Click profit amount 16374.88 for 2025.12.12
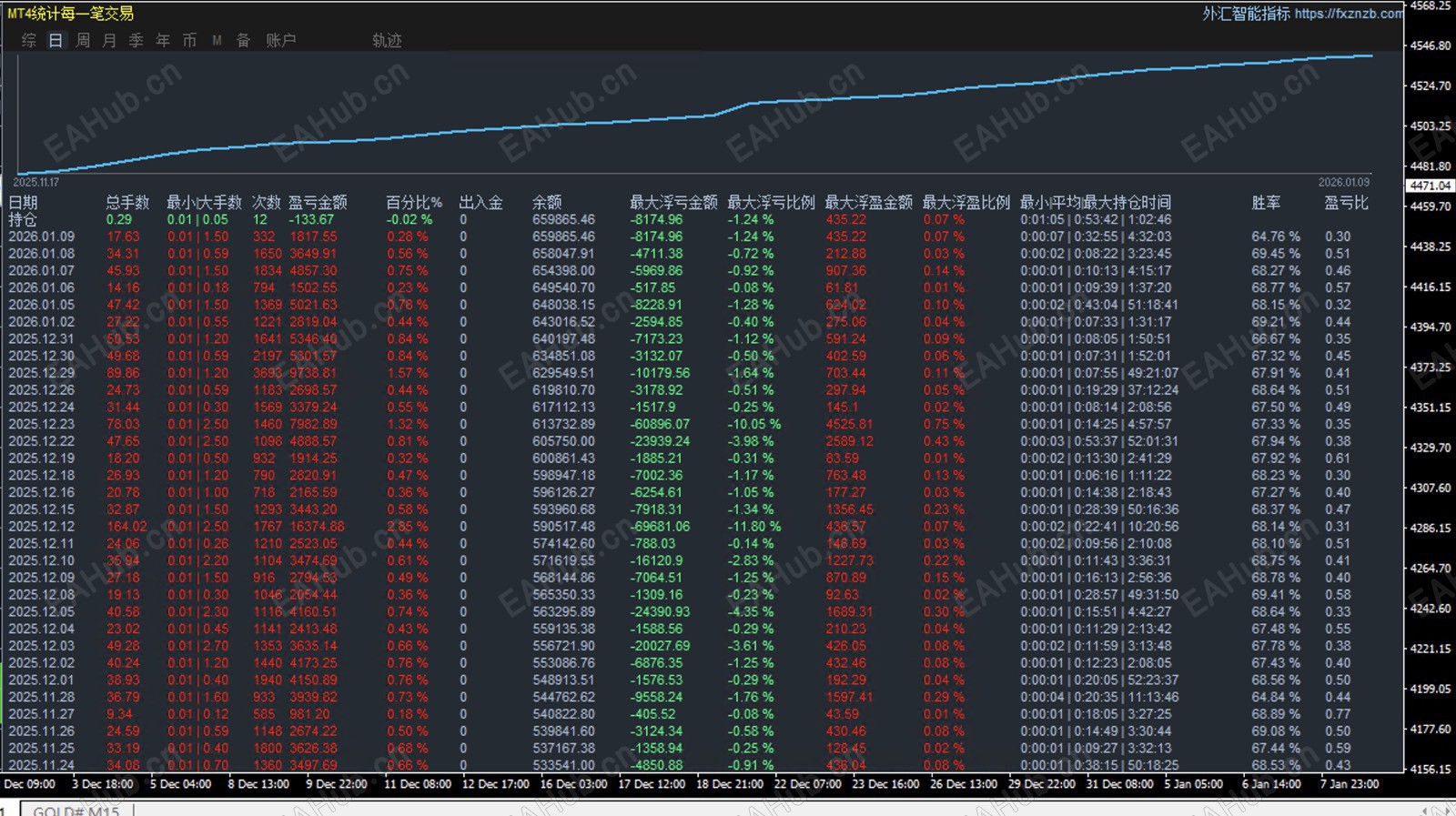The height and width of the screenshot is (816, 1456). tap(317, 527)
